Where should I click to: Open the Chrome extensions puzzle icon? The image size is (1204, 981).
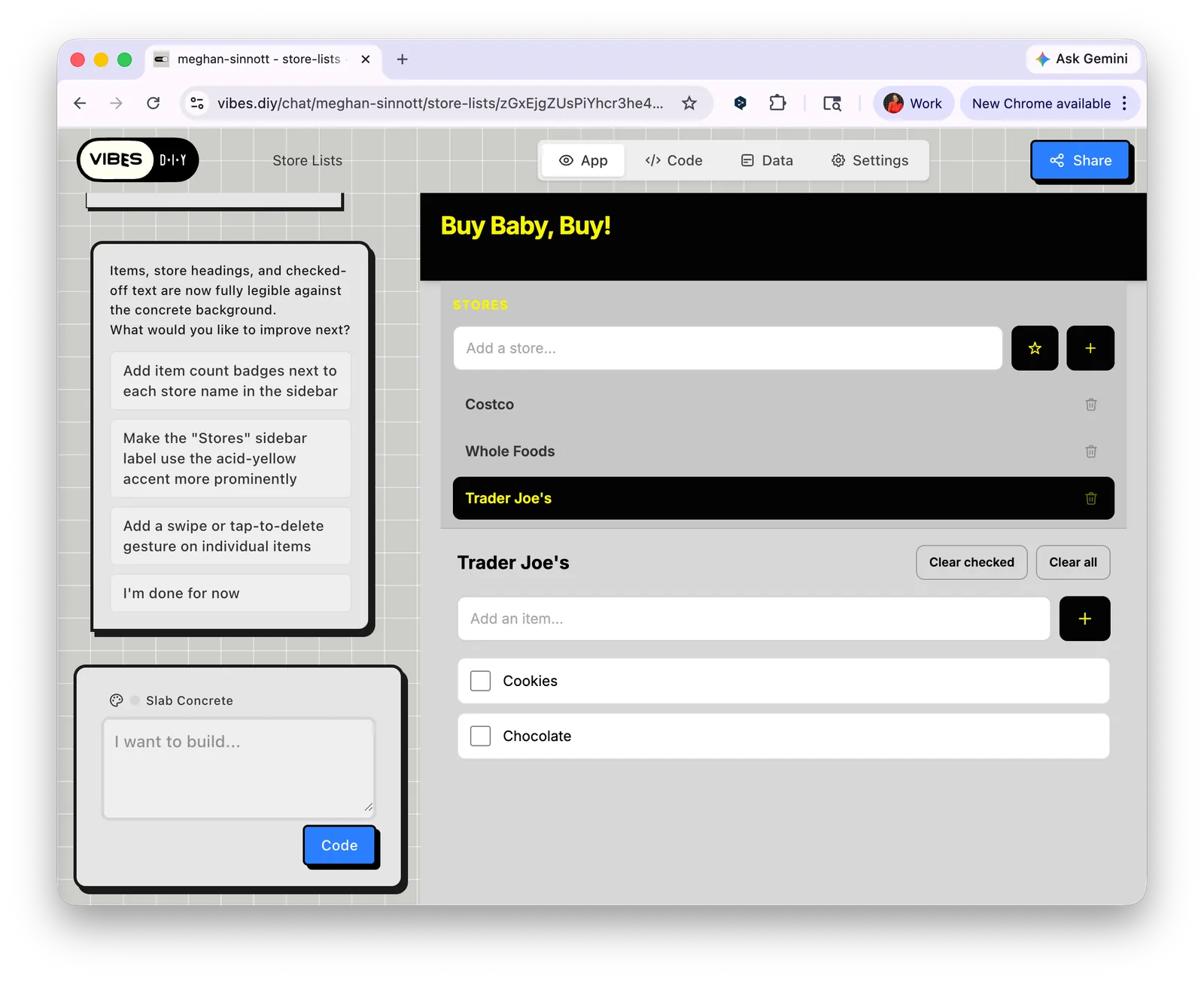[778, 103]
